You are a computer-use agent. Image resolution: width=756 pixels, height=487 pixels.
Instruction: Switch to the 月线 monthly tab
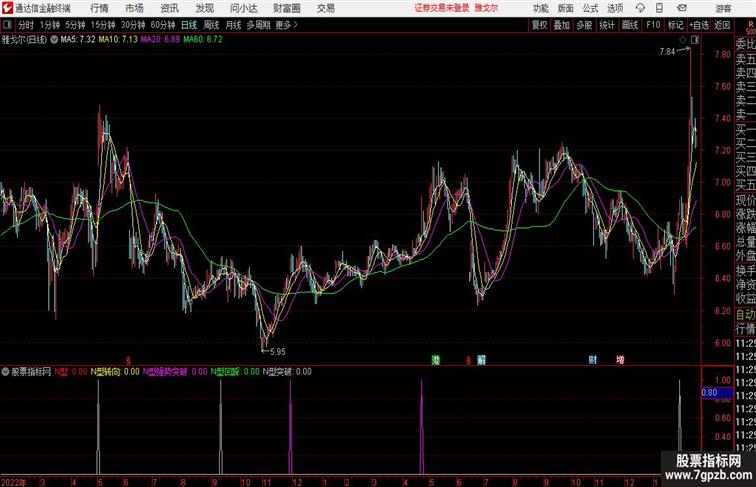[233, 25]
